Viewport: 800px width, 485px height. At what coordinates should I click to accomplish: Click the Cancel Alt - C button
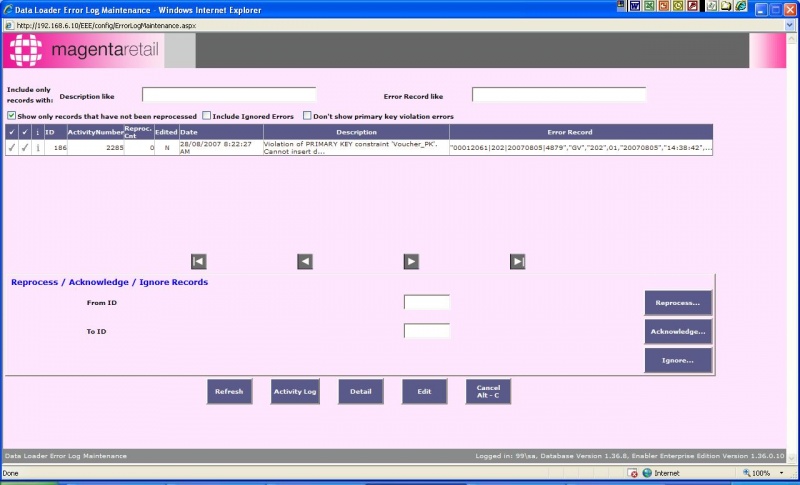pos(488,392)
